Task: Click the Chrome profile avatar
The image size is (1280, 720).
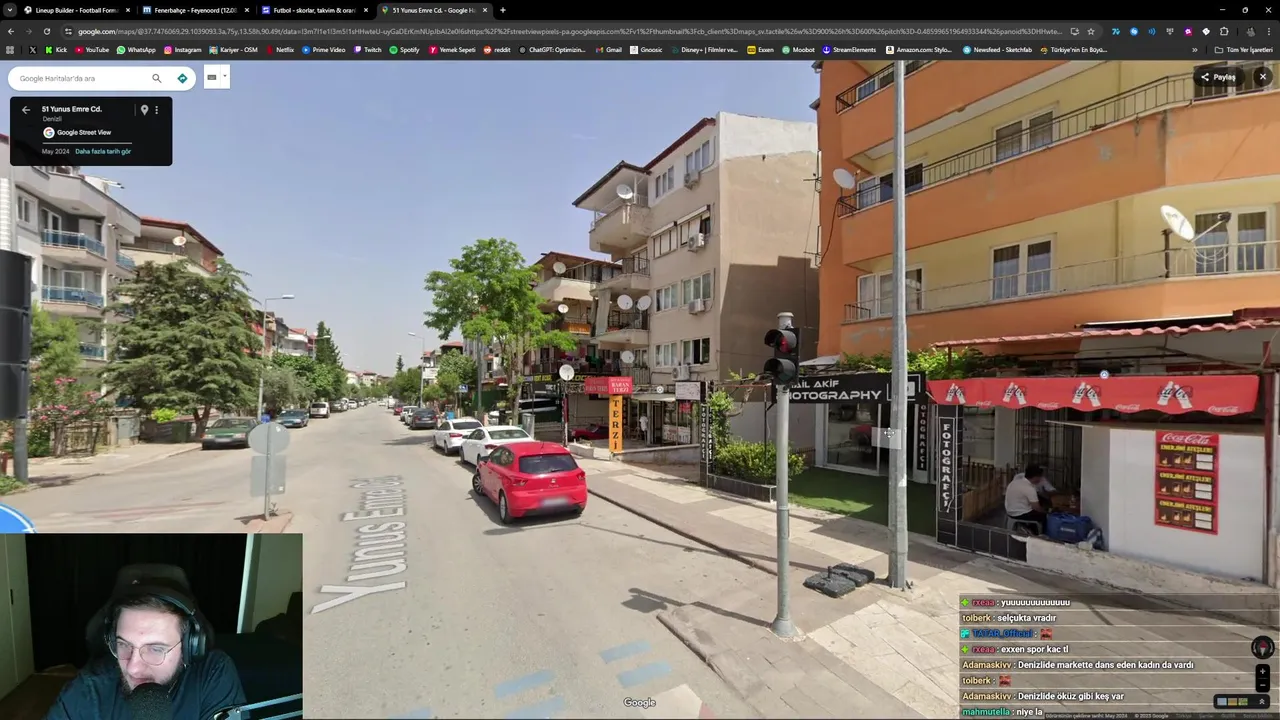Action: click(x=1250, y=31)
